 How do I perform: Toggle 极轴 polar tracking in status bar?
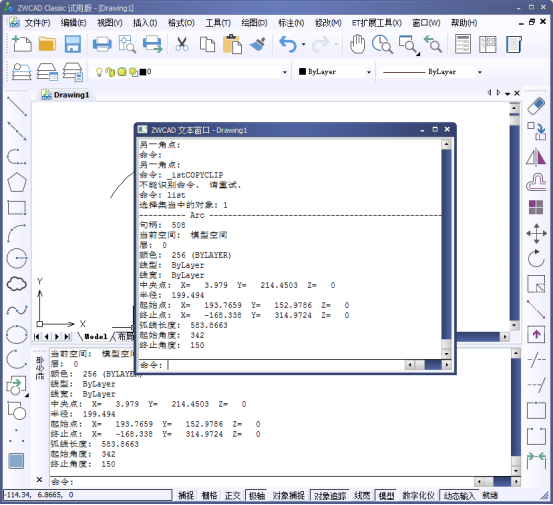[x=257, y=495]
